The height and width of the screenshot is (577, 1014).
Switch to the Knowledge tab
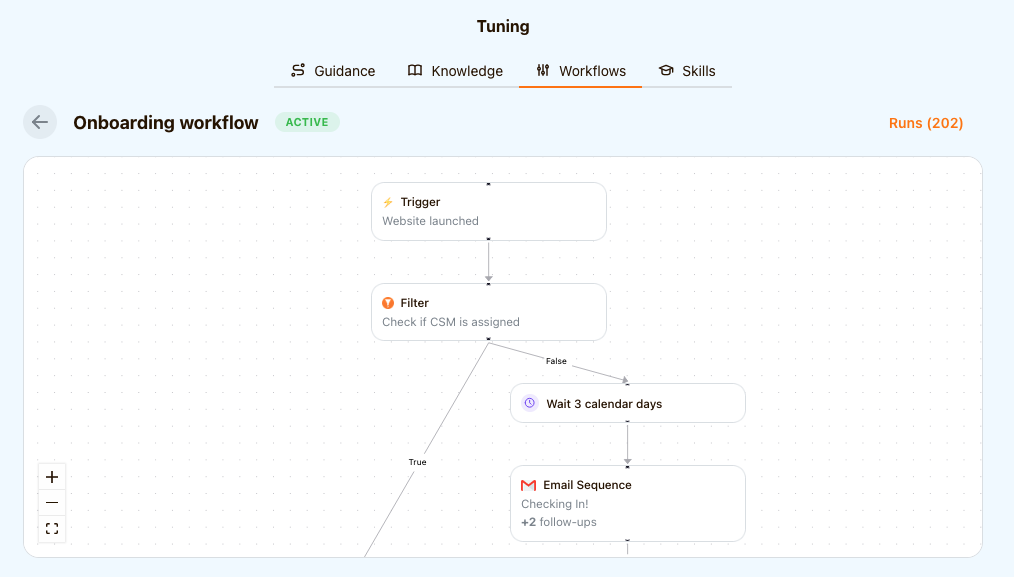455,71
